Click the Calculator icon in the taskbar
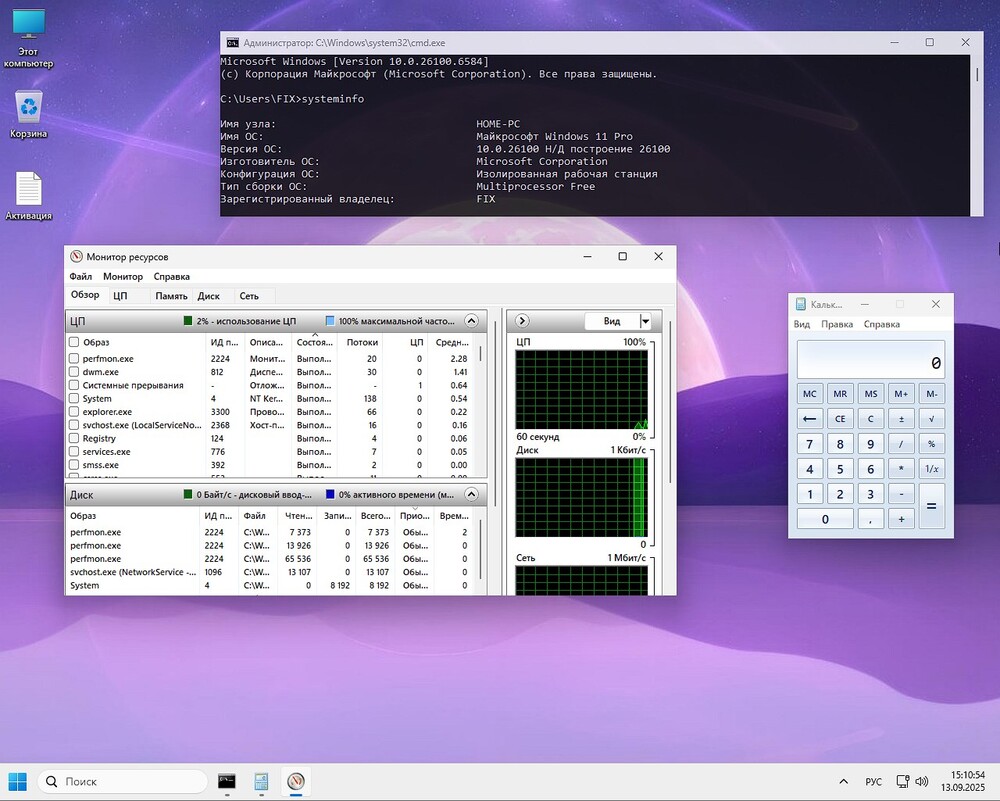 tap(261, 781)
